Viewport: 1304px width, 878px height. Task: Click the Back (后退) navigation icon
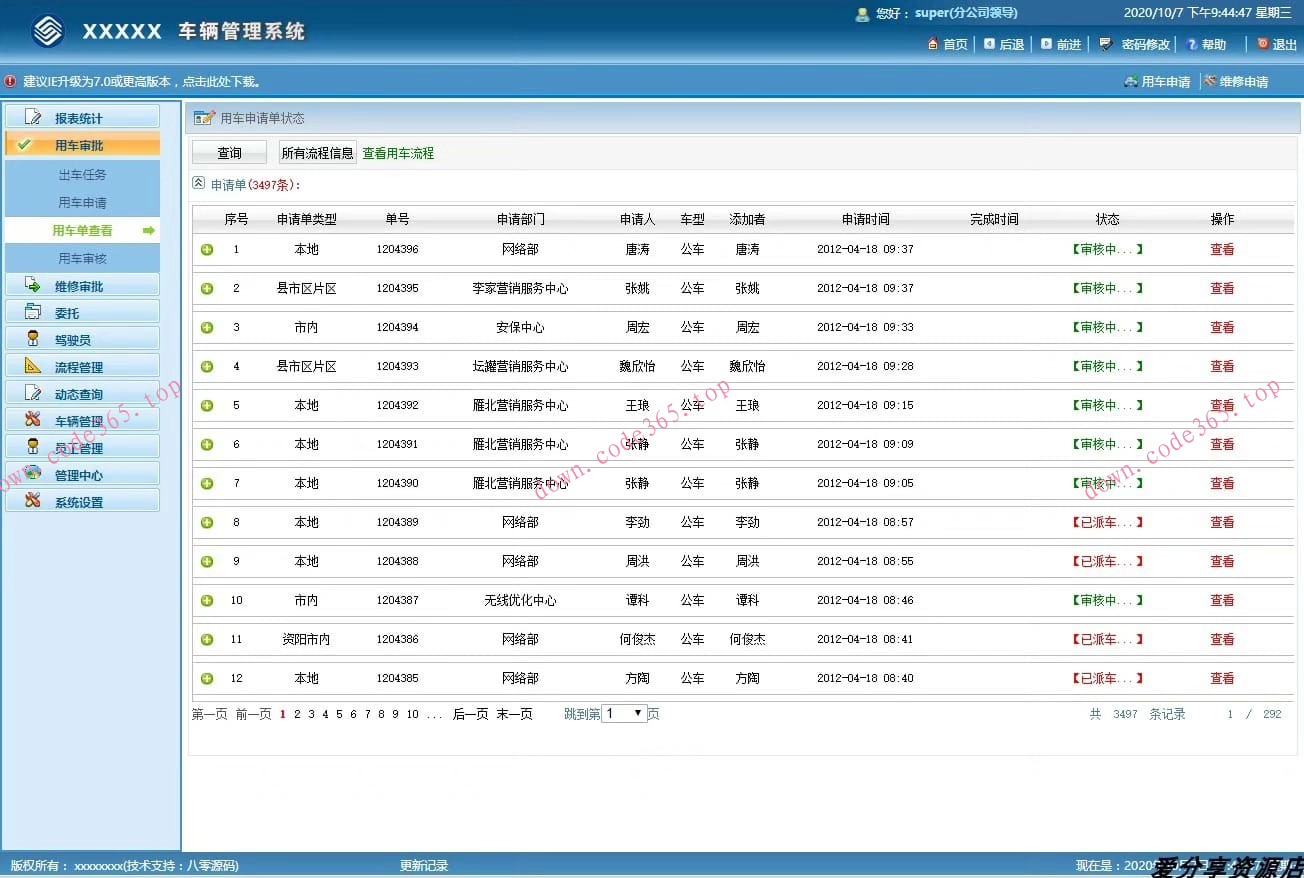tap(989, 44)
